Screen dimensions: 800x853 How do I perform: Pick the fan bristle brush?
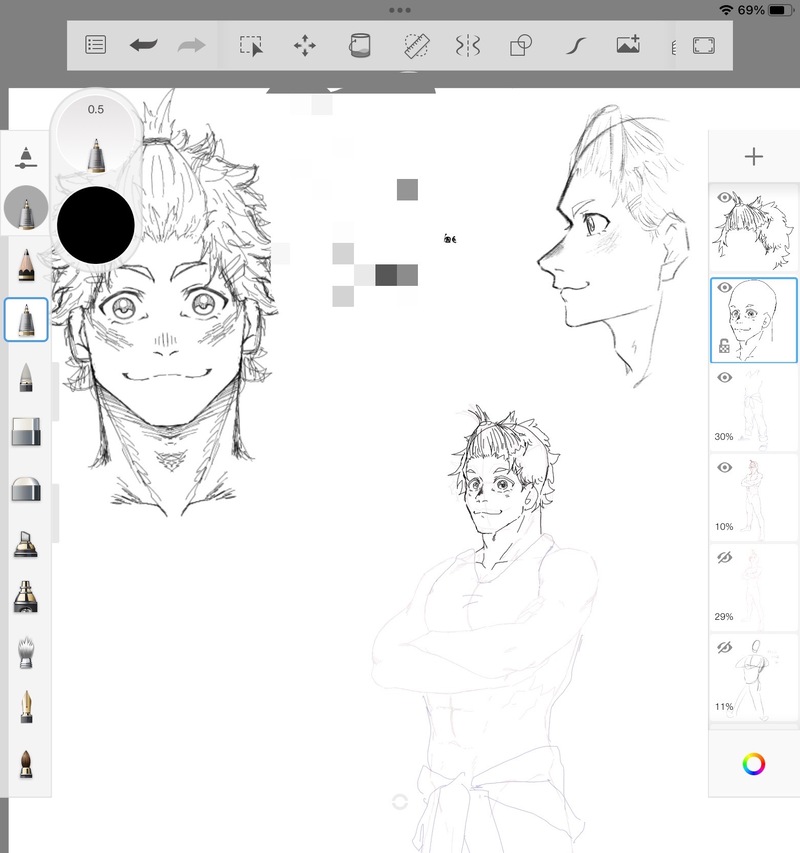pyautogui.click(x=26, y=652)
